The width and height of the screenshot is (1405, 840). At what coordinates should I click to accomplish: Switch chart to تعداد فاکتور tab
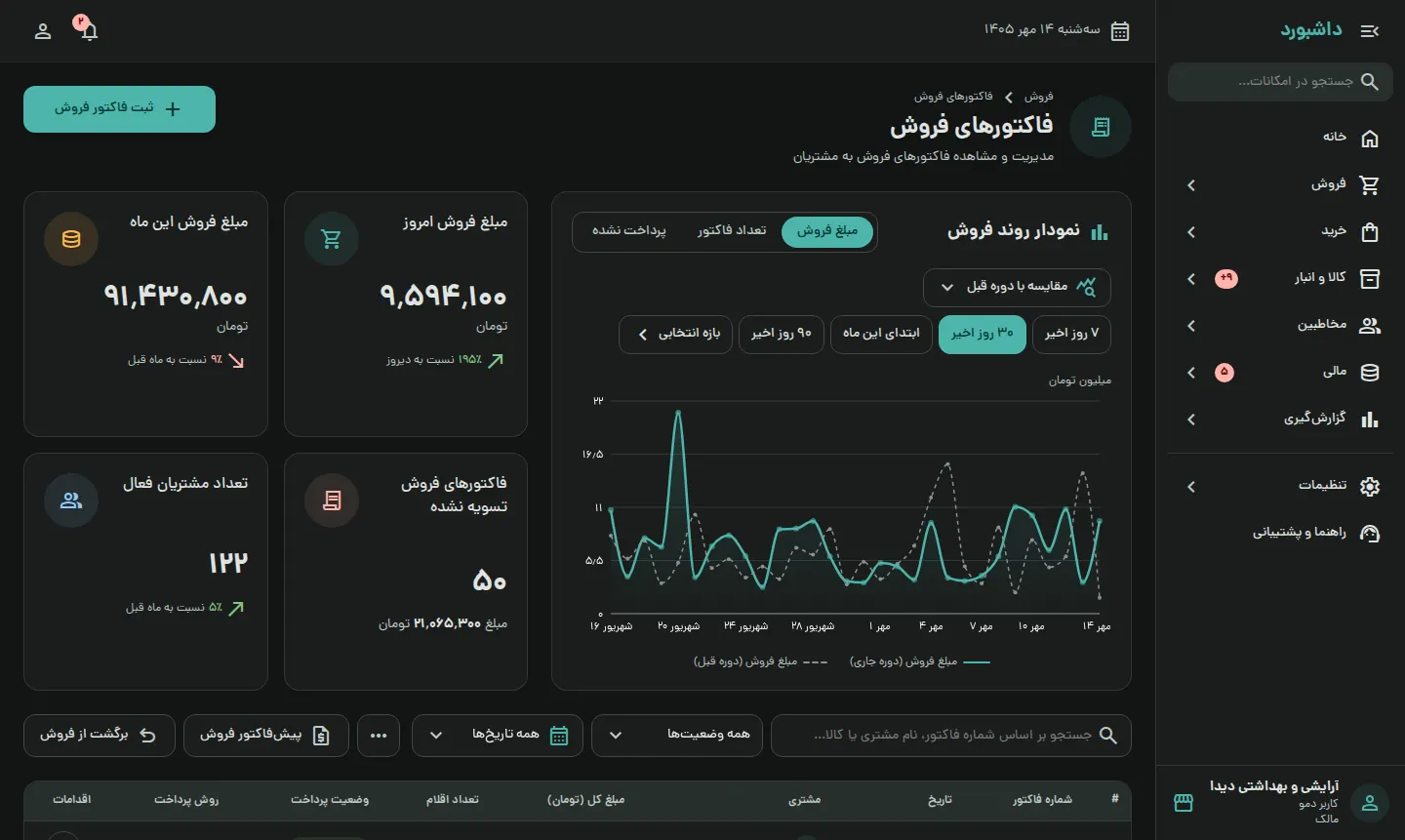[x=732, y=231]
